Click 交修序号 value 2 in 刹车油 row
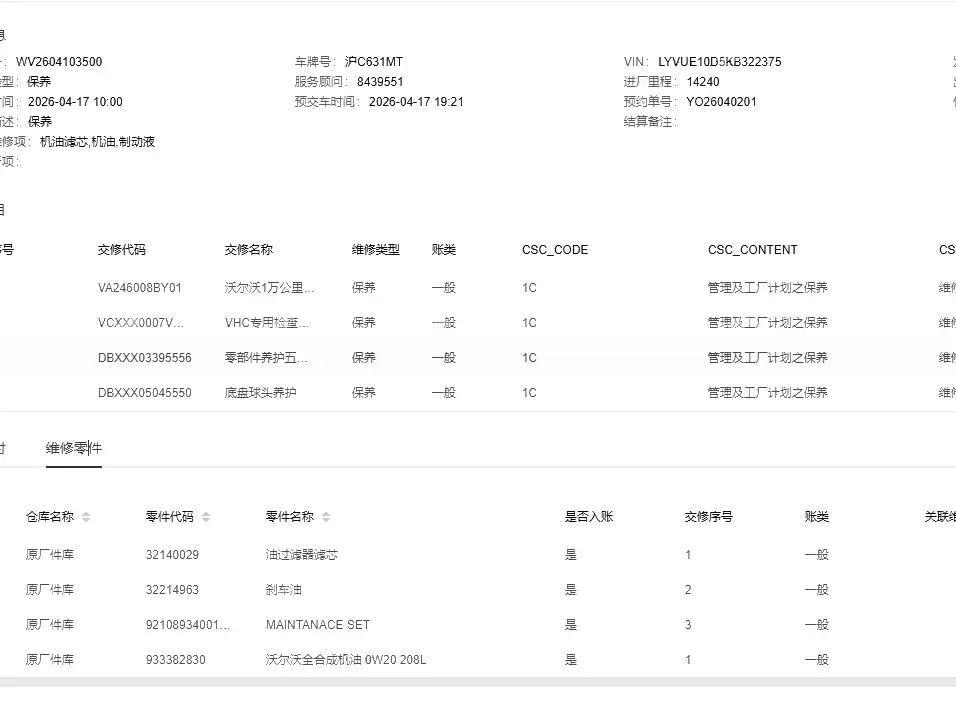Viewport: 956px width, 717px height. click(688, 590)
